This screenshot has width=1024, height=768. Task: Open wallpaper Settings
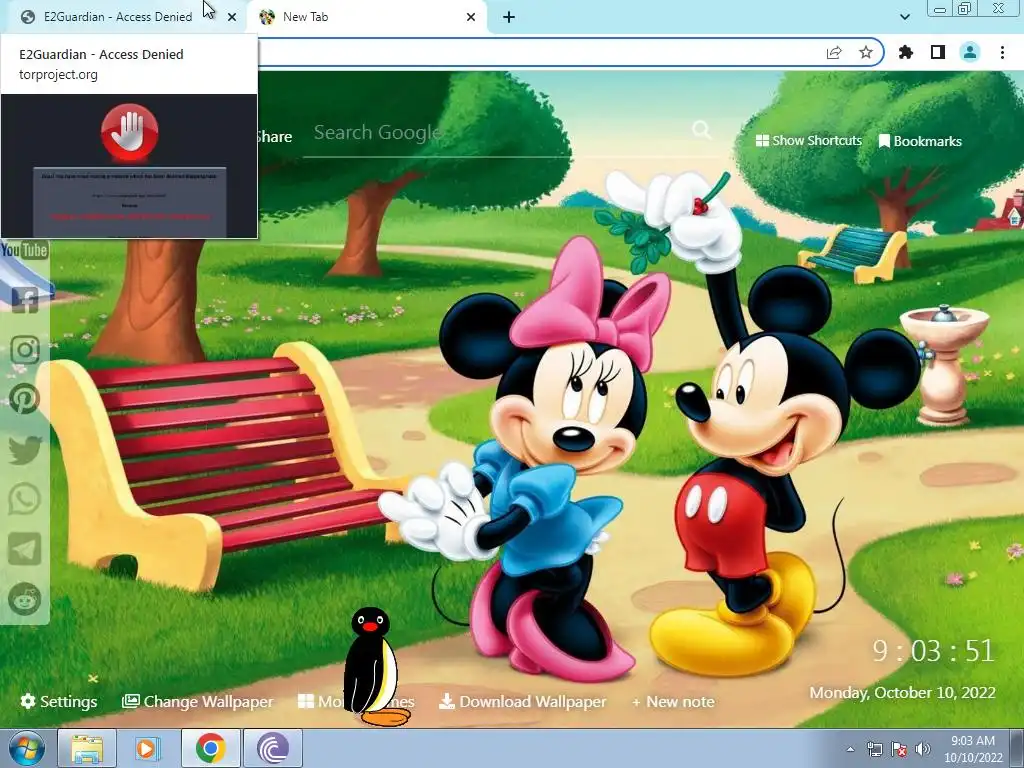[x=59, y=701]
